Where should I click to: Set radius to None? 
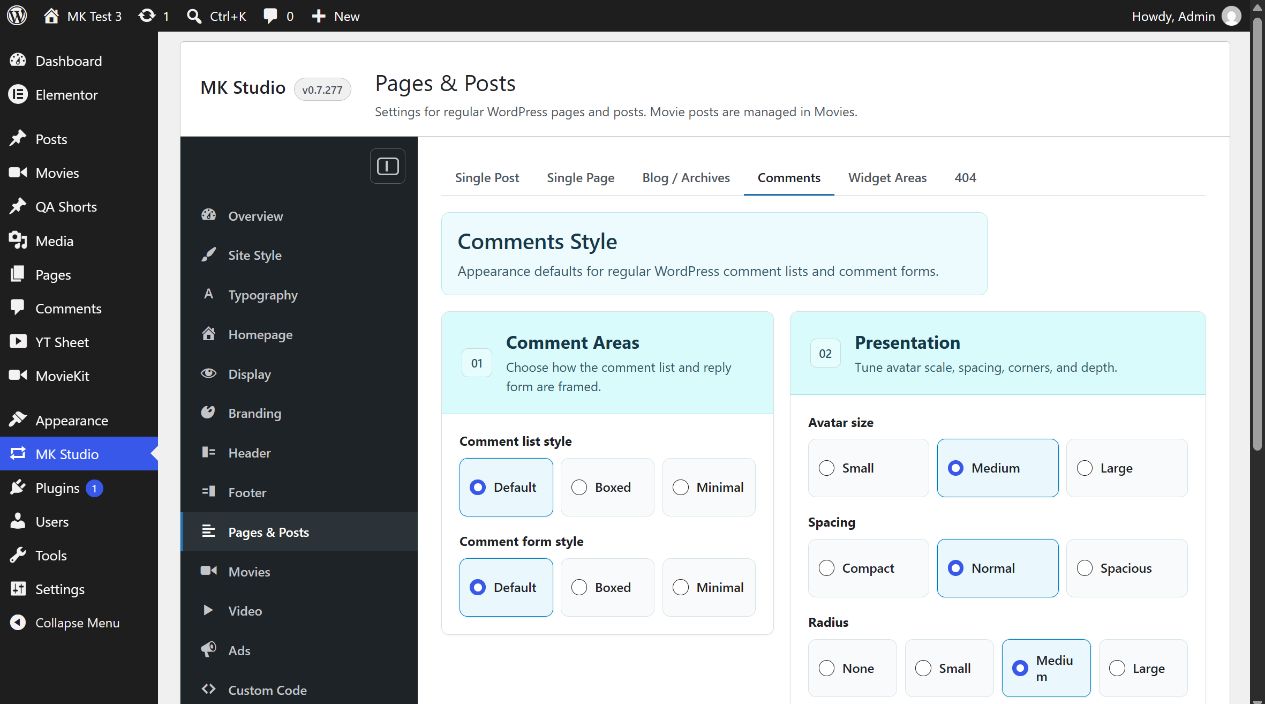(853, 668)
